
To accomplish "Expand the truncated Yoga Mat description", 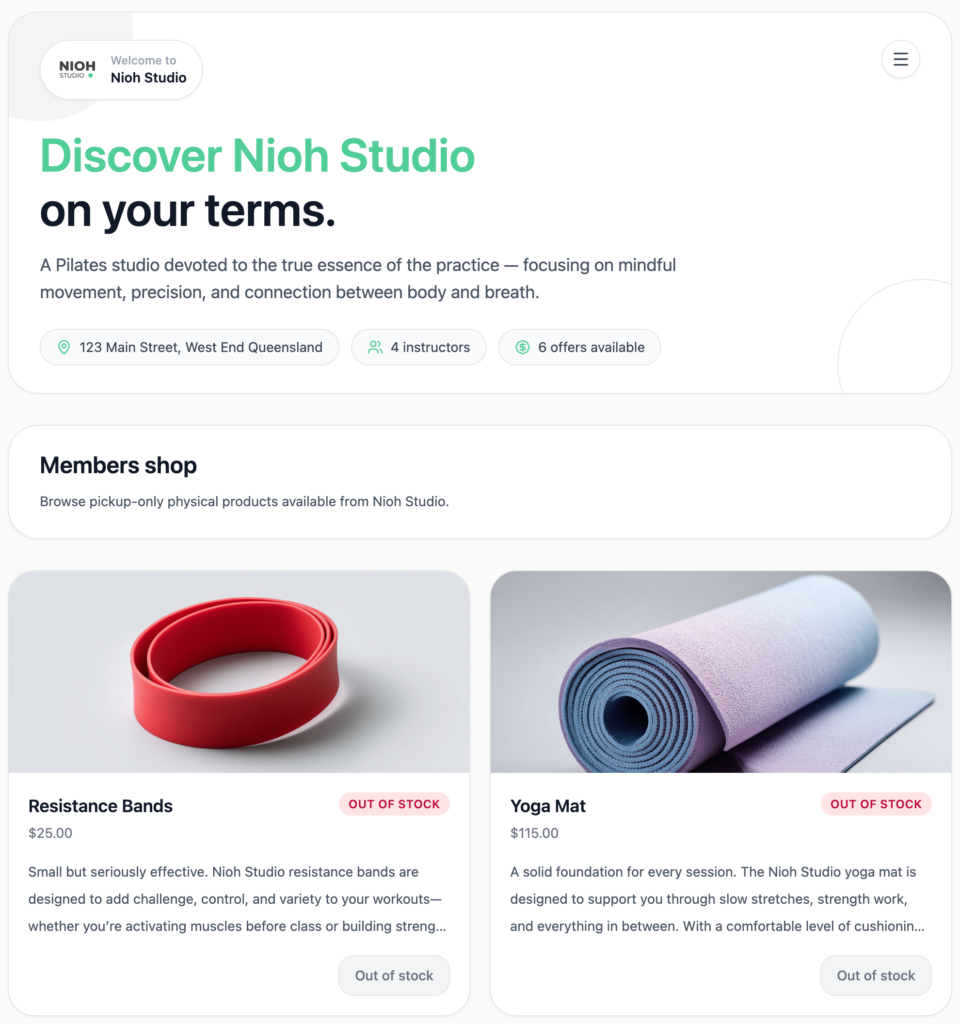I will coord(717,899).
